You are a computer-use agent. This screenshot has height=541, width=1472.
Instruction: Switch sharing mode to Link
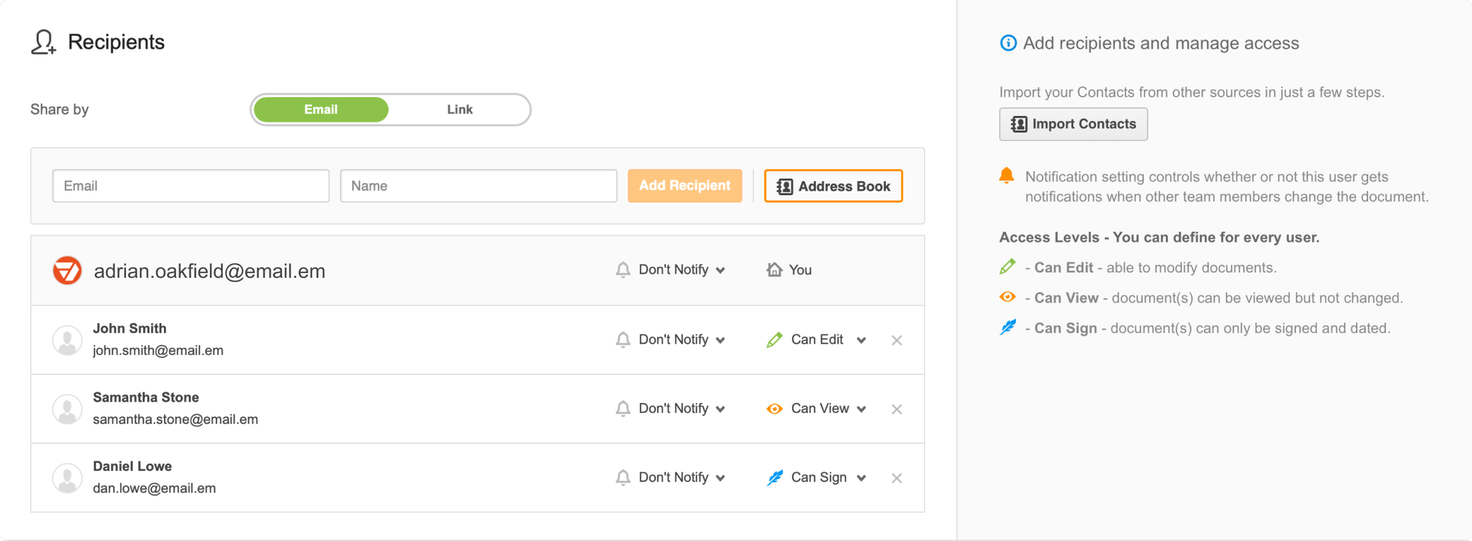coord(459,110)
